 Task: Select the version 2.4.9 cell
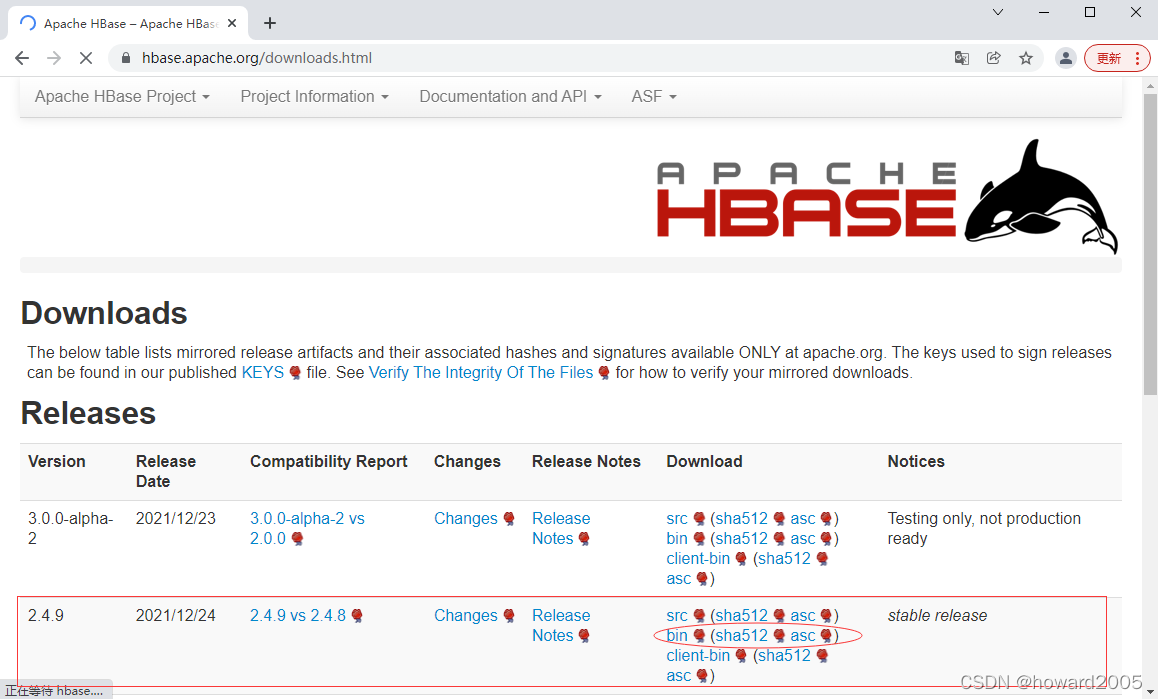[46, 616]
